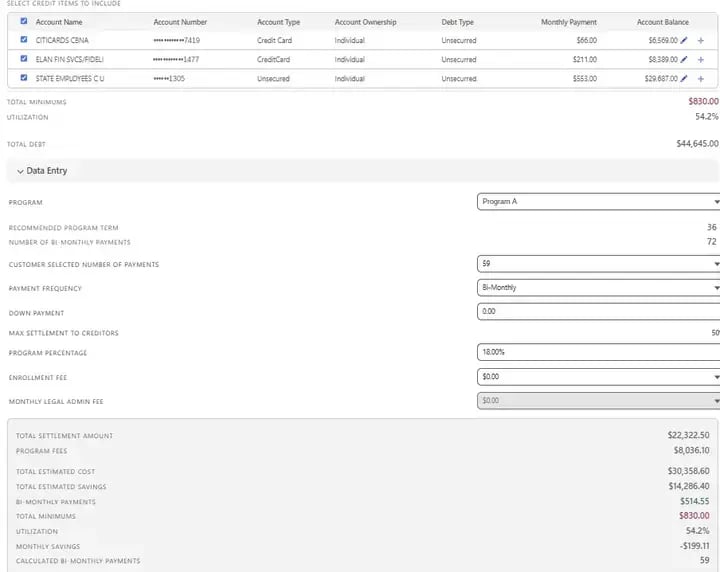Viewport: 720px width, 572px height.
Task: Select the STATE EMPLOYEES C U account name
Action: coord(70,79)
